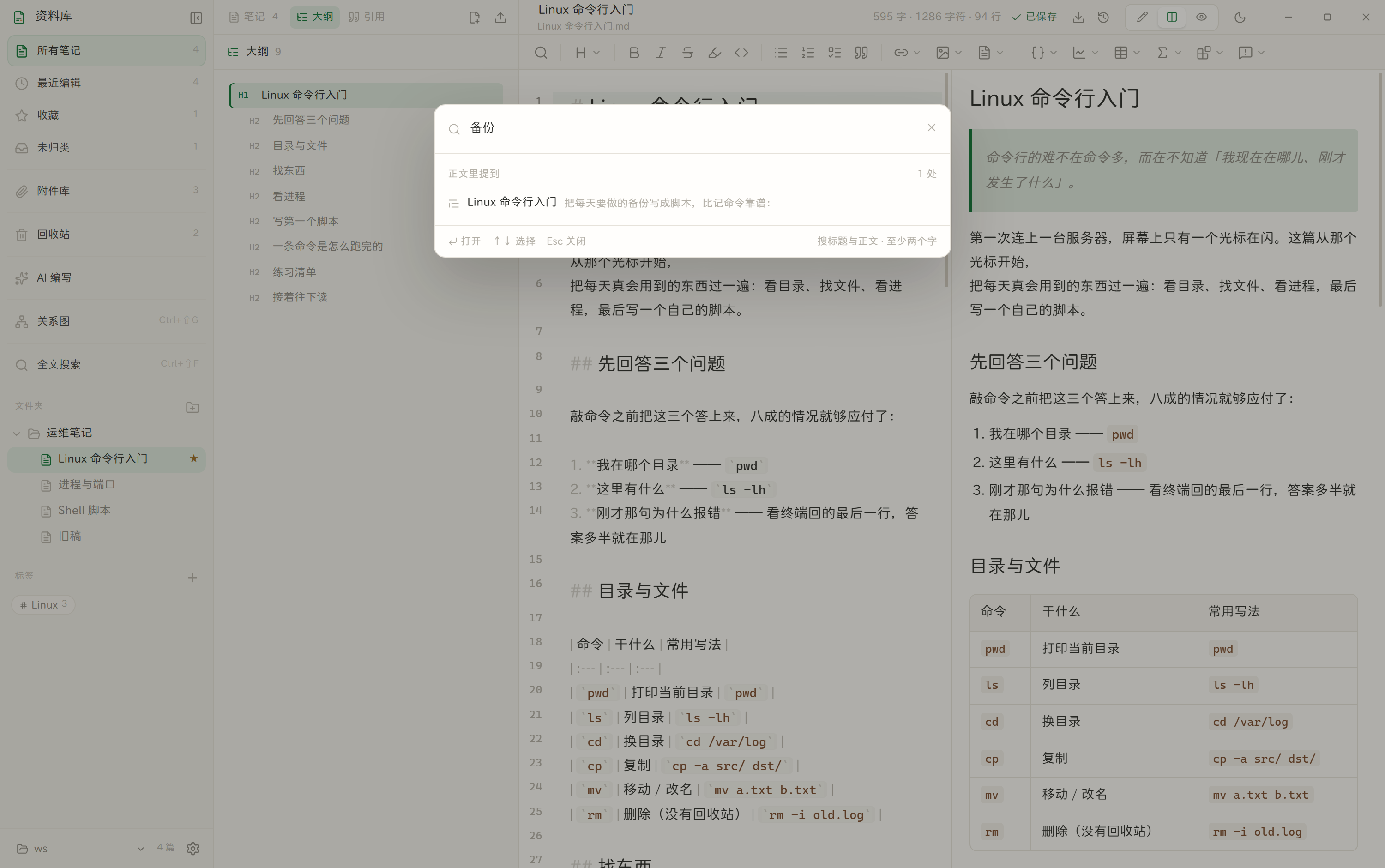
Task: Click the search input containing 备份
Action: 692,128
